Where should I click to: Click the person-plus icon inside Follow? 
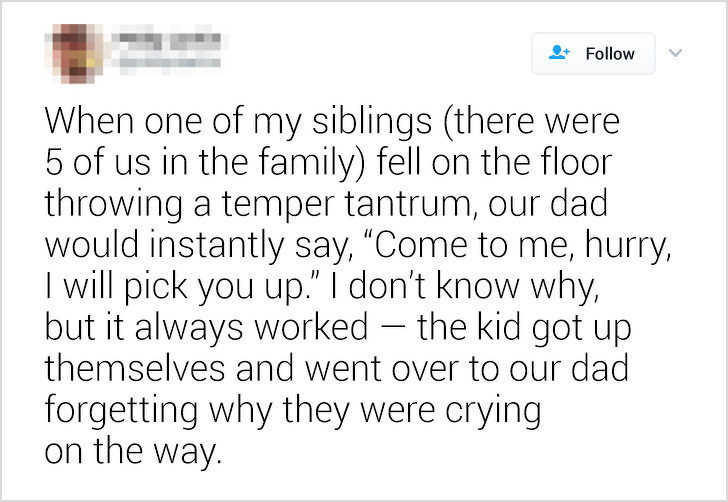click(559, 52)
